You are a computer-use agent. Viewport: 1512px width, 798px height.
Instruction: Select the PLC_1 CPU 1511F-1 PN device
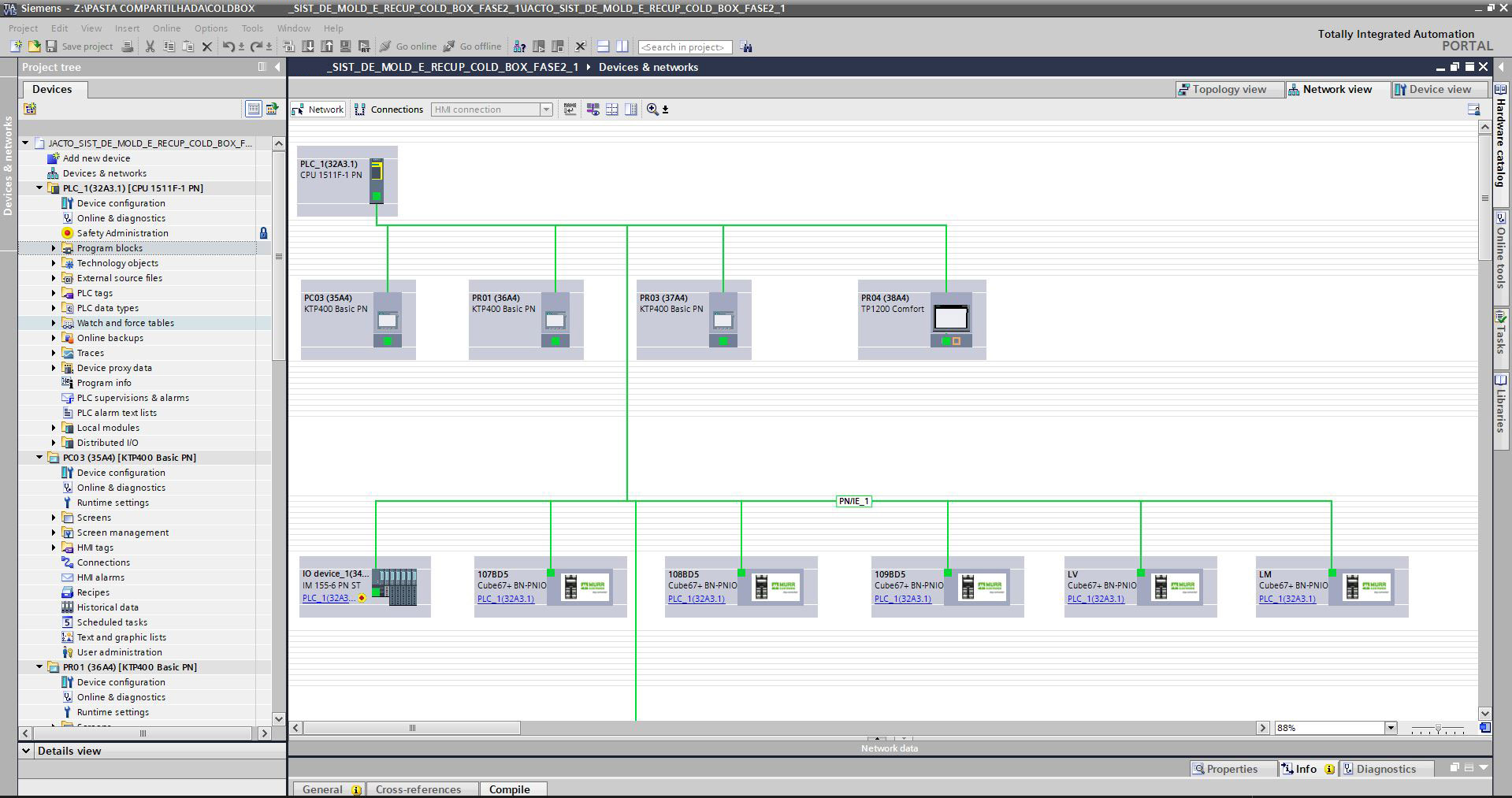pyautogui.click(x=347, y=180)
